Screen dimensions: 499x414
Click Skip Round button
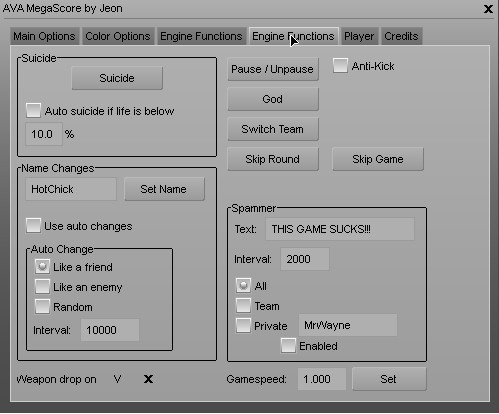point(273,159)
